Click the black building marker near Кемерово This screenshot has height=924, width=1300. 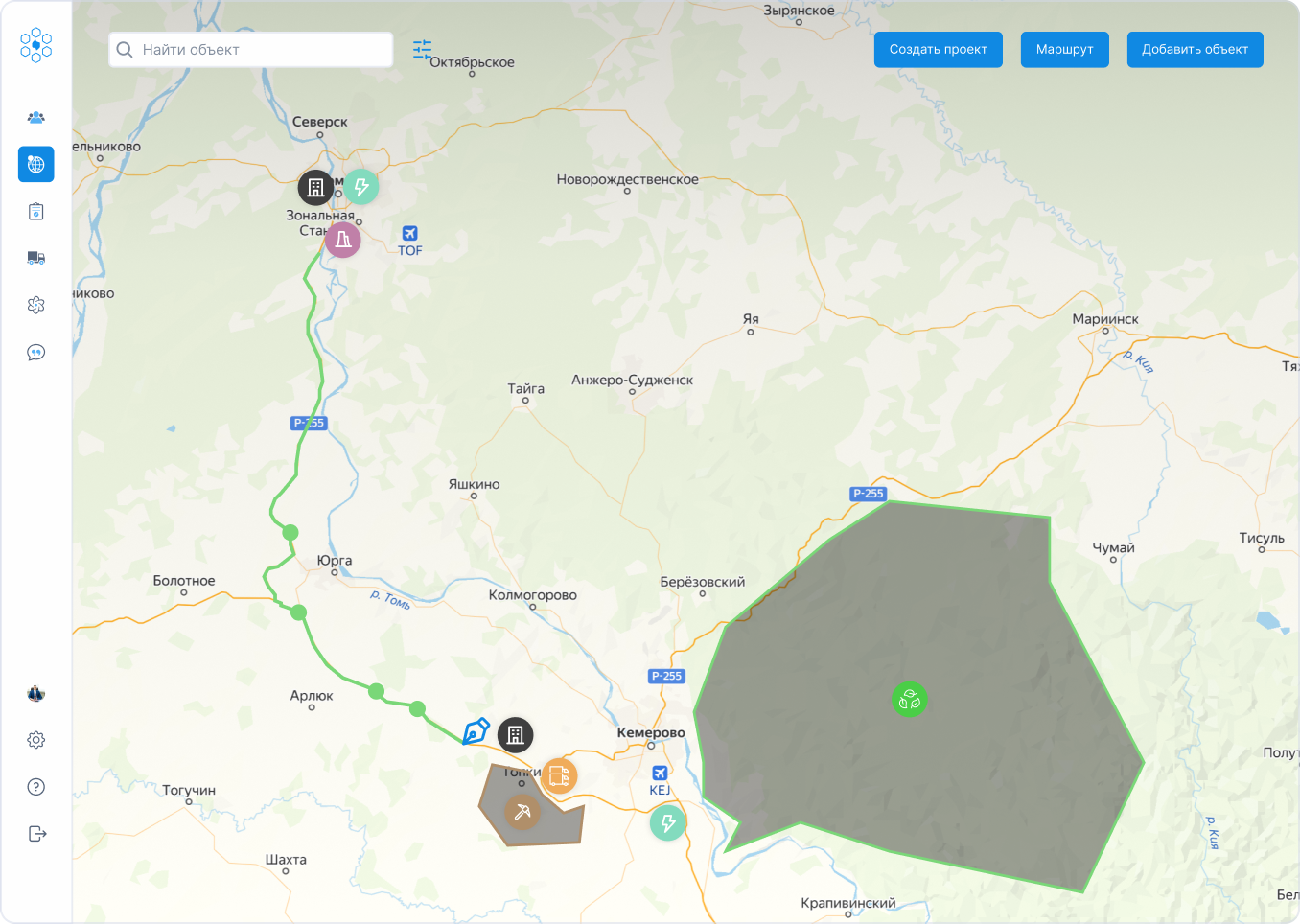click(515, 735)
